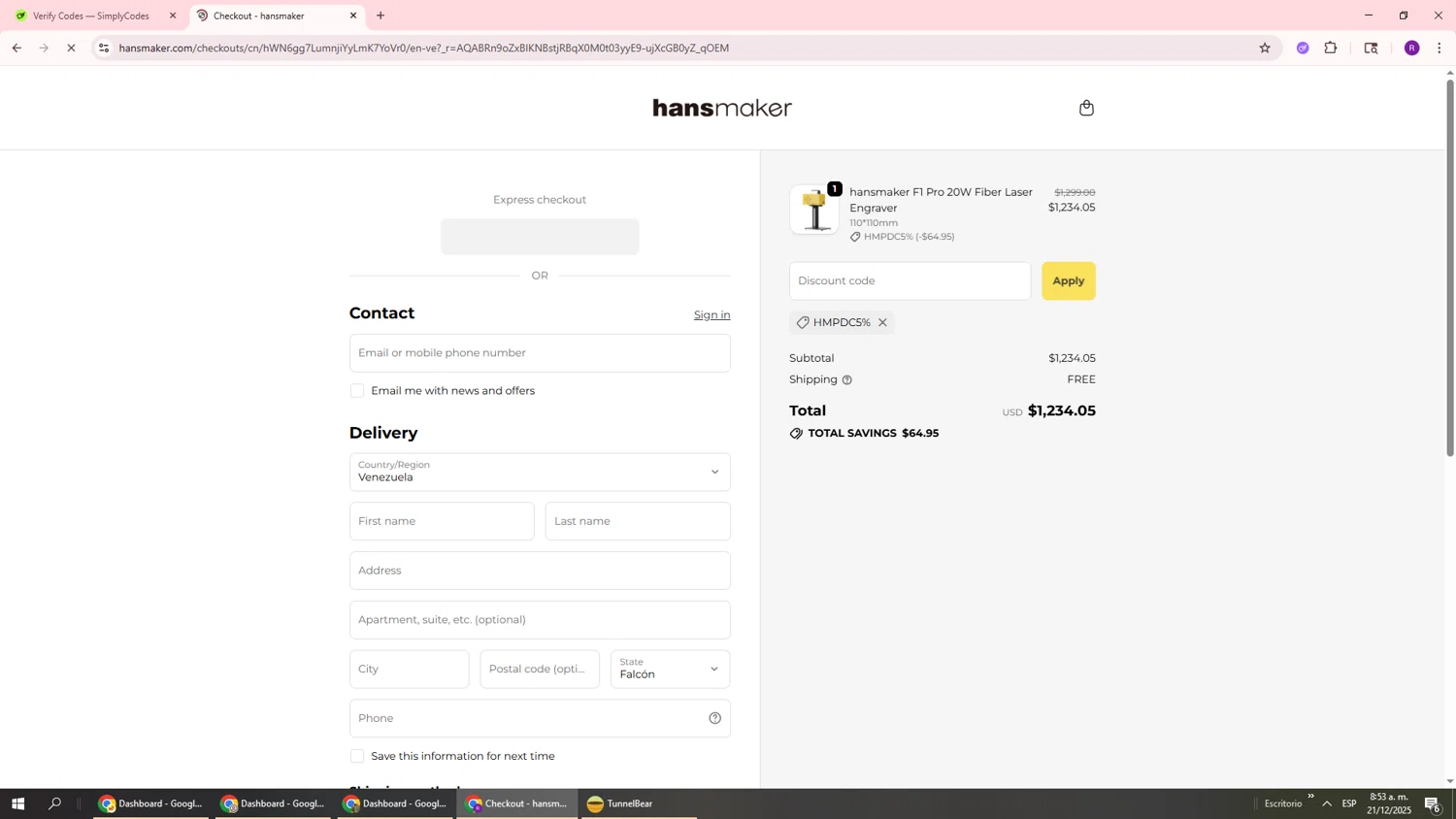Click the browser address bar URL
This screenshot has height=819, width=1456.
tap(423, 48)
